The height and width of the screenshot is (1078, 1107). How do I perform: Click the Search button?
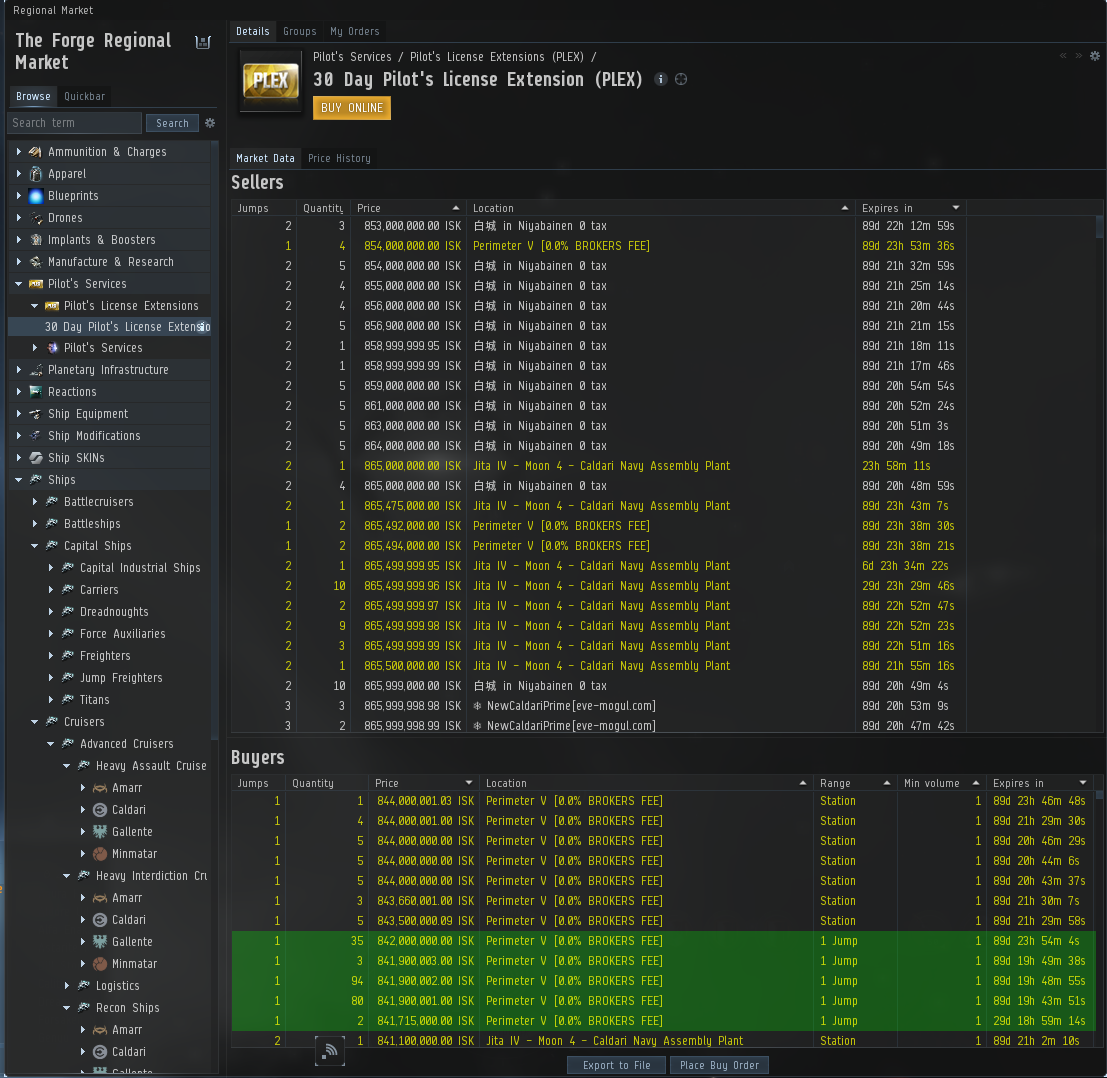(172, 123)
